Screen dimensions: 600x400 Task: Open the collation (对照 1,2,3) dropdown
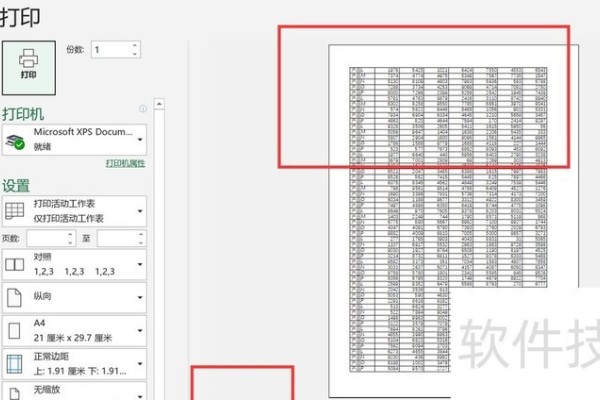[x=74, y=264]
